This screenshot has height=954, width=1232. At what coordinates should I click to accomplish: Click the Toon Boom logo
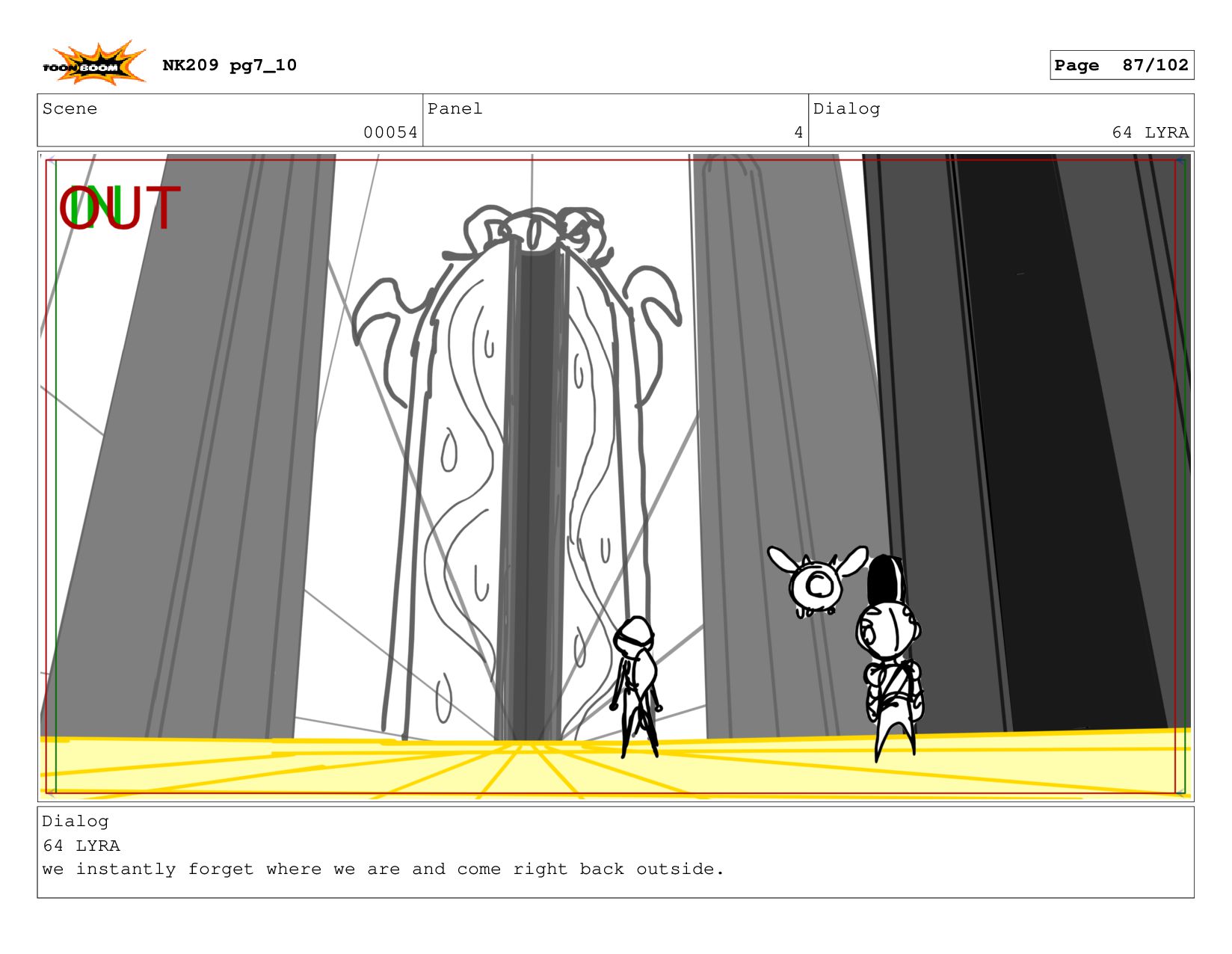(x=94, y=64)
